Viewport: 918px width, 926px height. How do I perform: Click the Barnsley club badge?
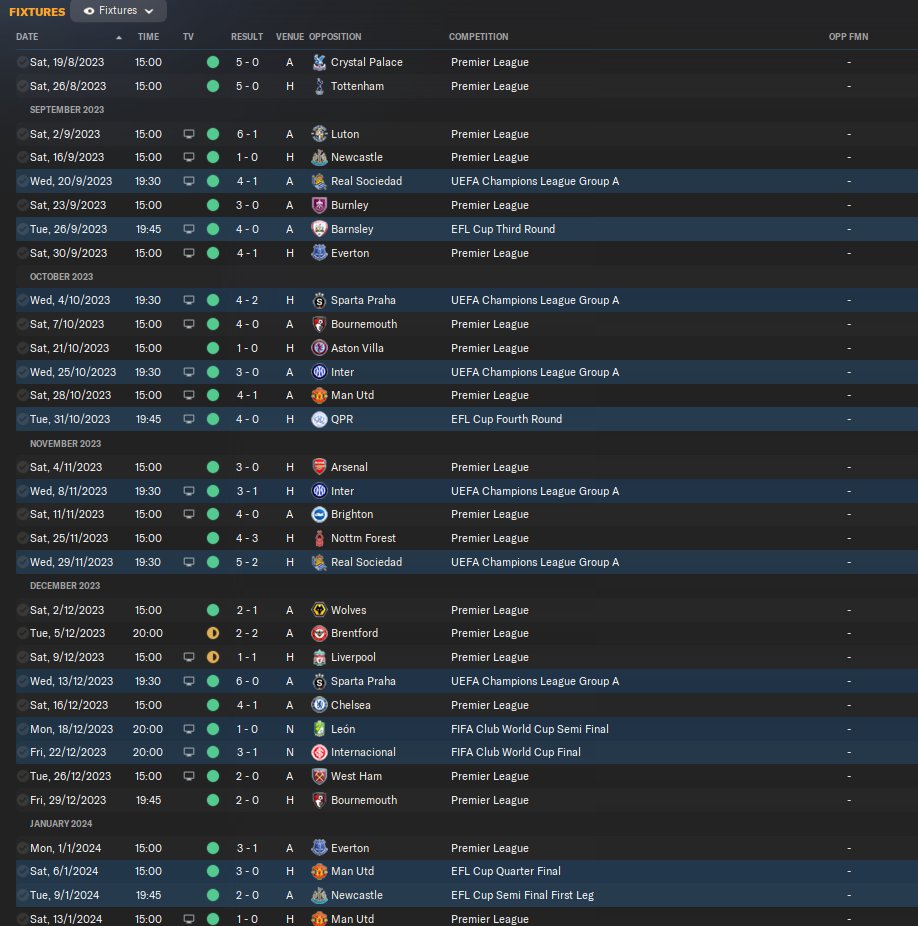coord(319,229)
